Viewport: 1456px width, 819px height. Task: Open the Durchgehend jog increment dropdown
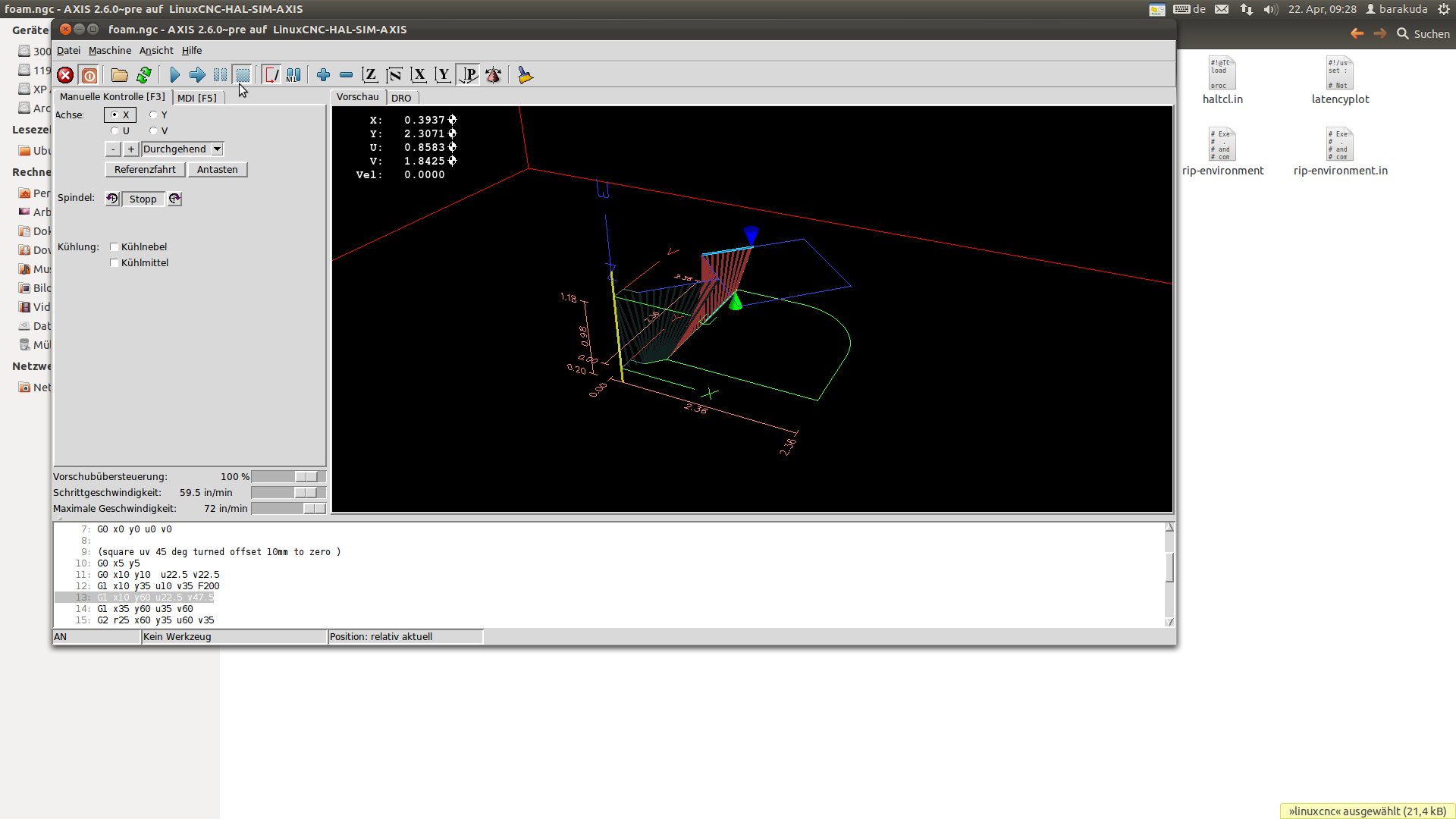pos(217,149)
